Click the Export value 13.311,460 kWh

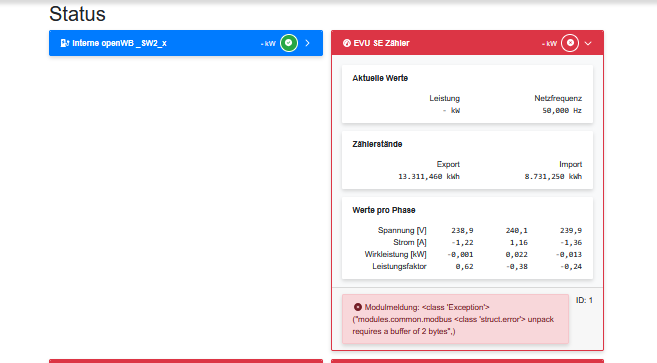pyautogui.click(x=429, y=176)
